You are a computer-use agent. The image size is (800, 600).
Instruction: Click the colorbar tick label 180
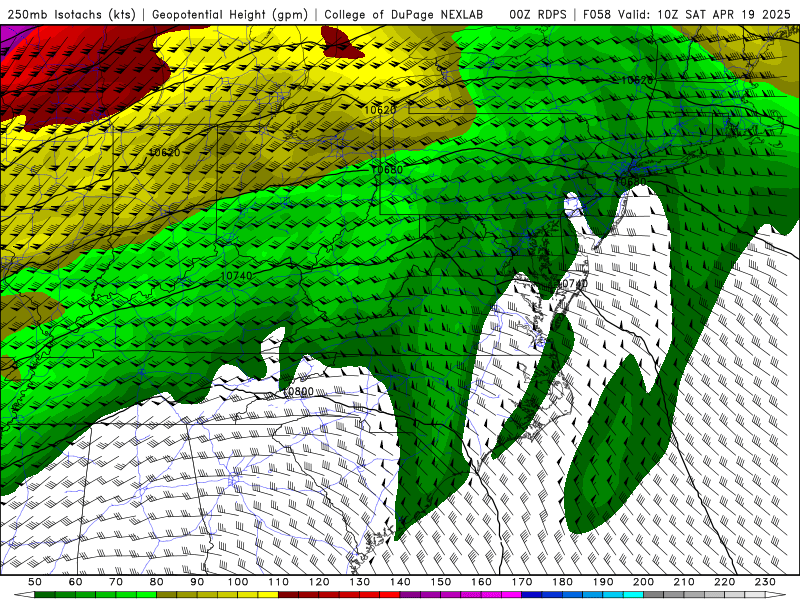pos(562,582)
